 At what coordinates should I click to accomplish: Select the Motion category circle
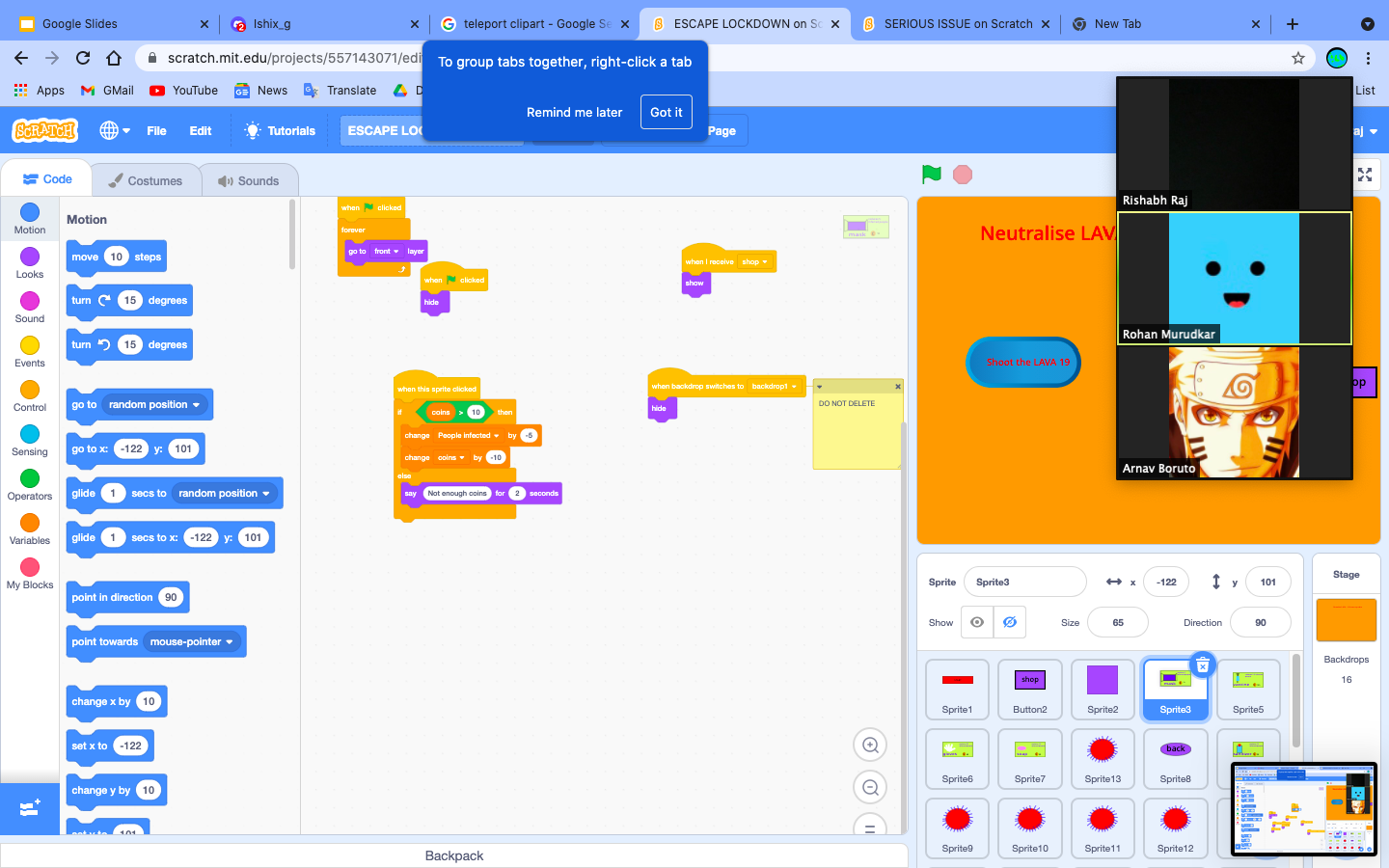[x=30, y=212]
